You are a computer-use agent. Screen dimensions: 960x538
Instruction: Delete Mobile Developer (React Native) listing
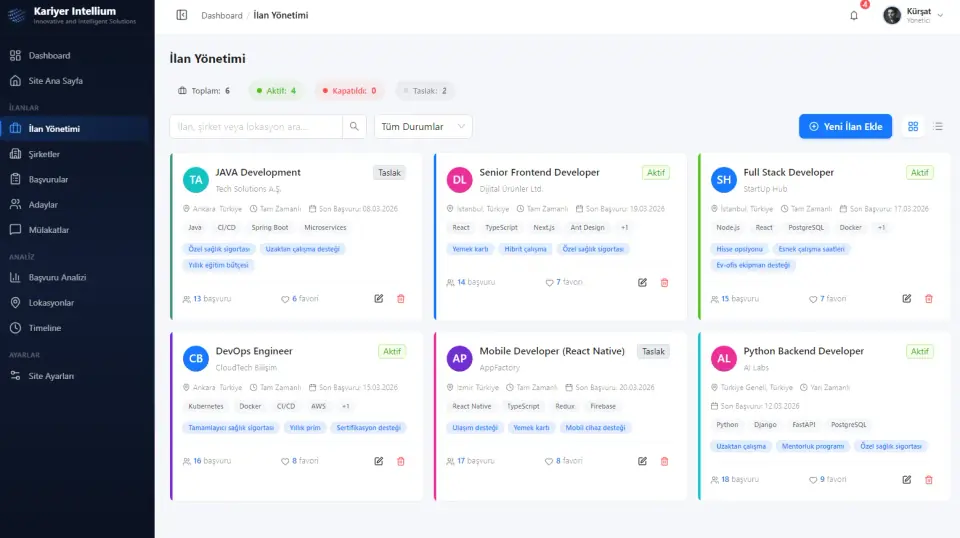pyautogui.click(x=664, y=461)
